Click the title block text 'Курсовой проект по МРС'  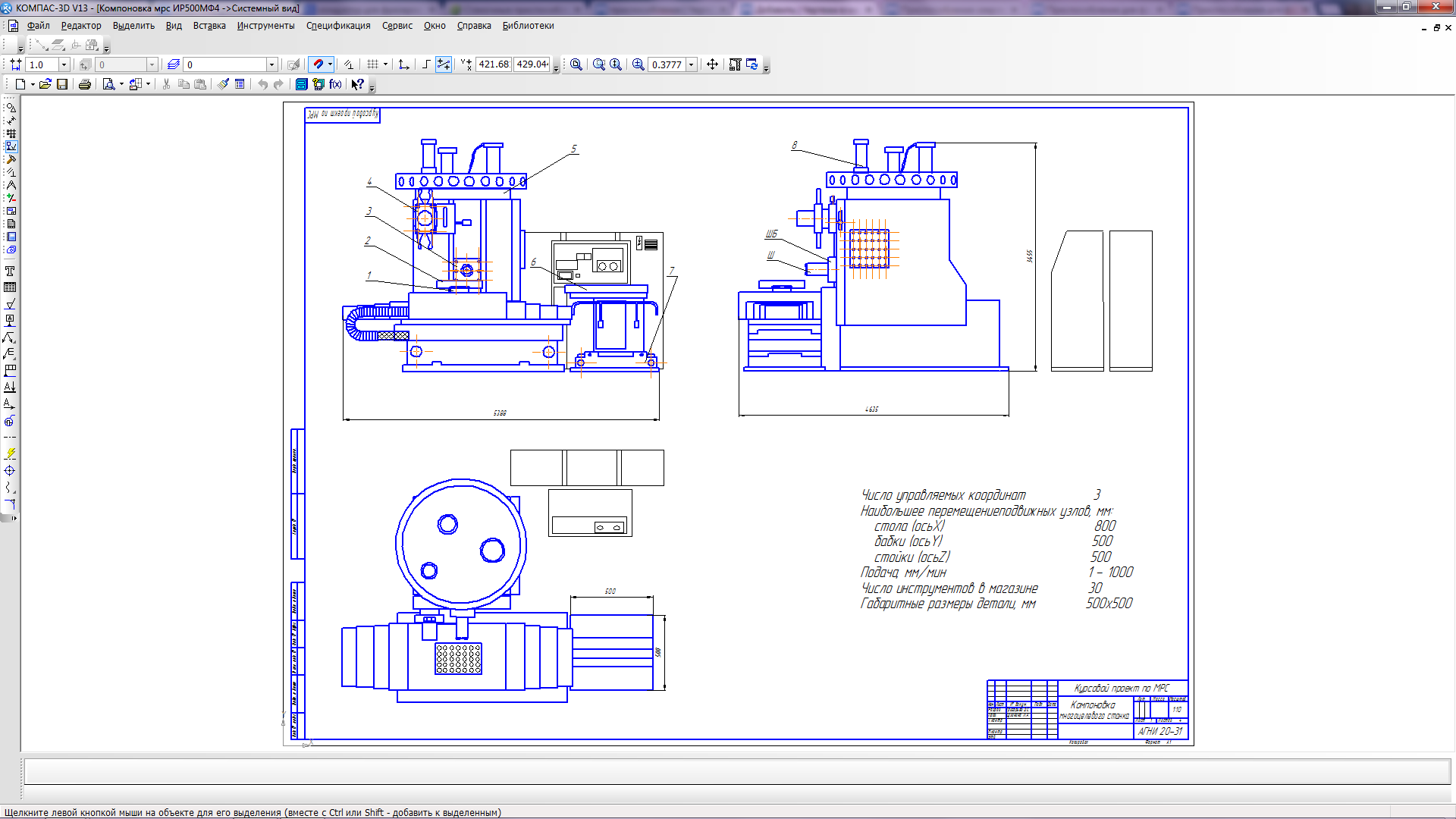(x=1122, y=688)
